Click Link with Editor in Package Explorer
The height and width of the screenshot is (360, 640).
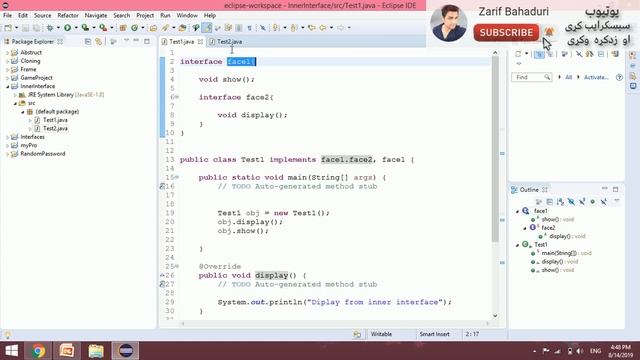coord(98,42)
